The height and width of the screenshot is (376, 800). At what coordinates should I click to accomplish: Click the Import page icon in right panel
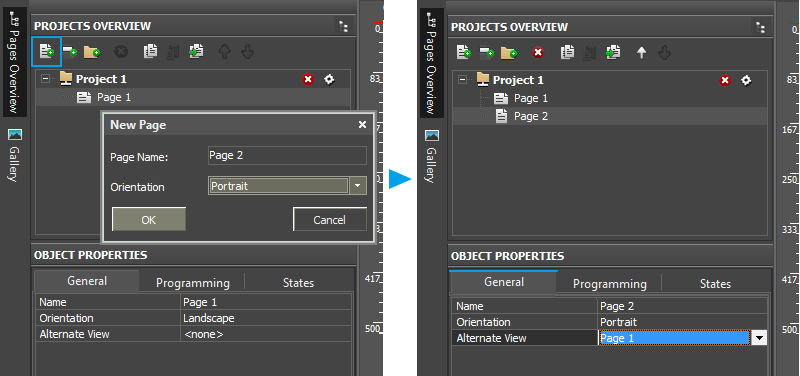(x=613, y=52)
